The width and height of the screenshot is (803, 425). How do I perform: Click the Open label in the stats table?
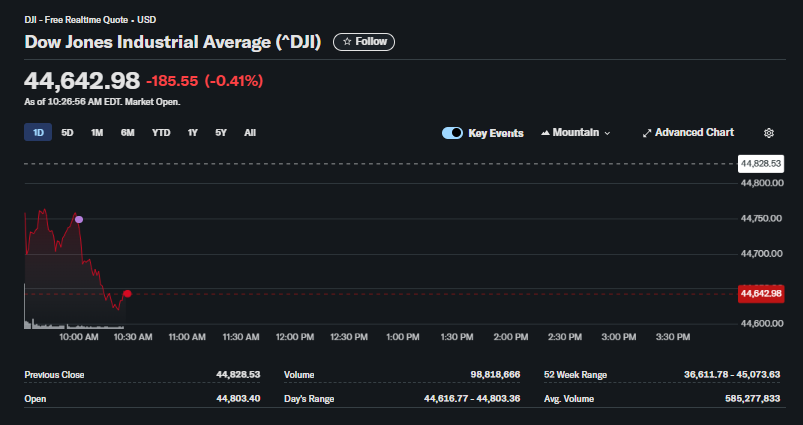[x=35, y=399]
